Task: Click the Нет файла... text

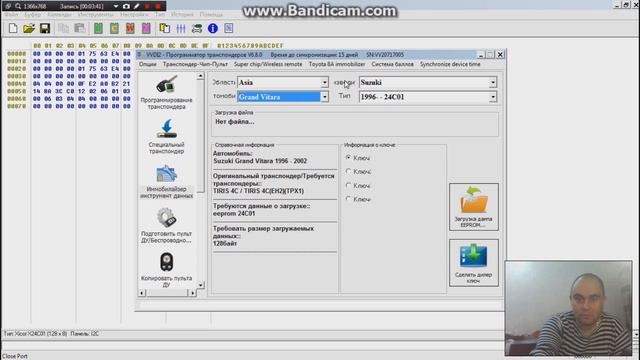Action: (235, 122)
